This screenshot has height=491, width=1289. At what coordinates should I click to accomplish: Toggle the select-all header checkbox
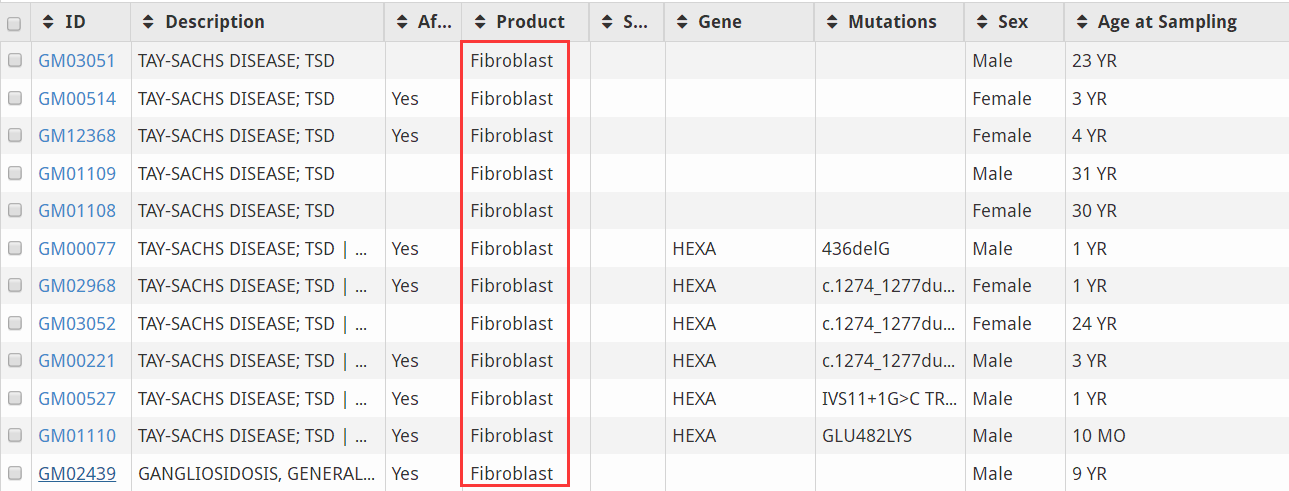[x=15, y=22]
